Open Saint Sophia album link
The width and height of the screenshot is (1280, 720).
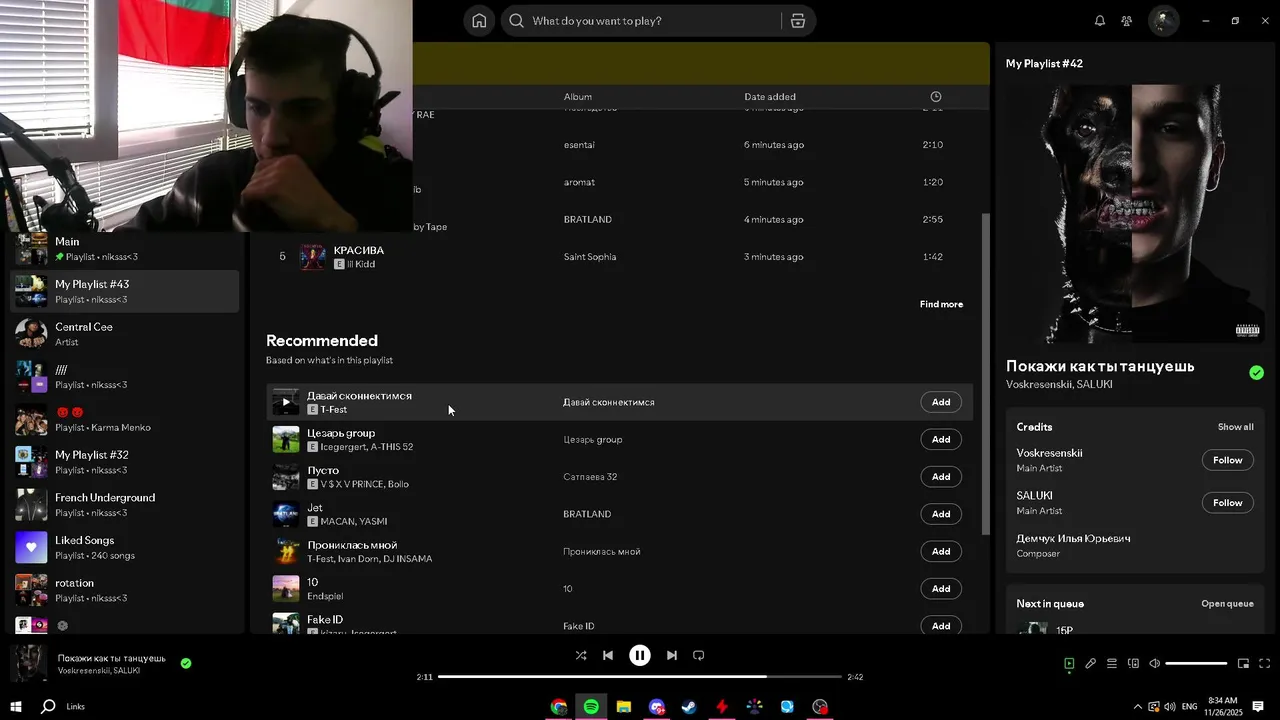pos(590,257)
